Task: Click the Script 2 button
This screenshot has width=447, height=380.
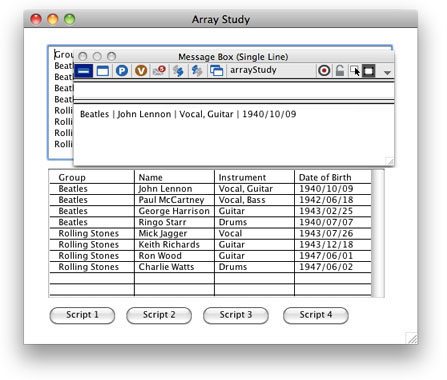Action: (x=159, y=315)
